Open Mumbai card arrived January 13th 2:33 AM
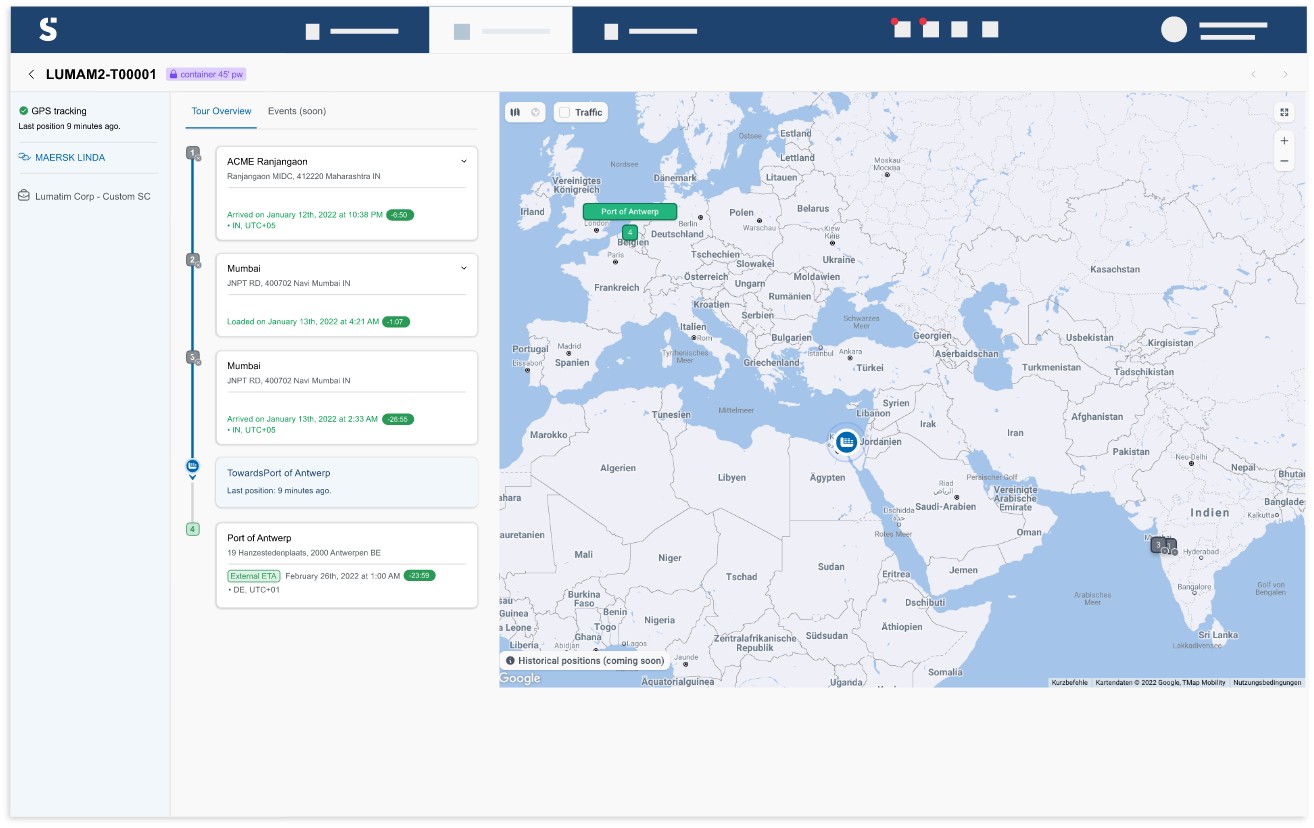 click(x=347, y=398)
